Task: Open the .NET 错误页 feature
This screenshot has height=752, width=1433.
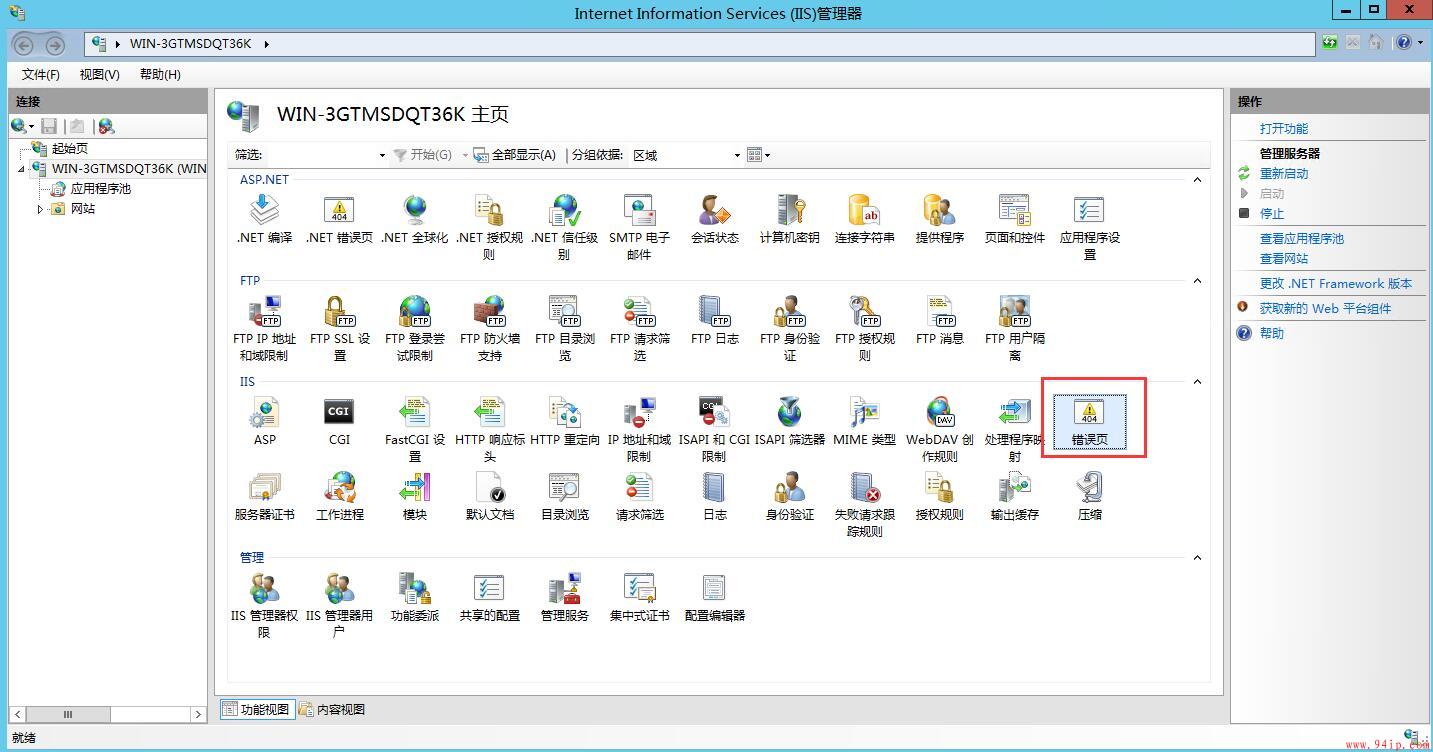Action: point(339,219)
